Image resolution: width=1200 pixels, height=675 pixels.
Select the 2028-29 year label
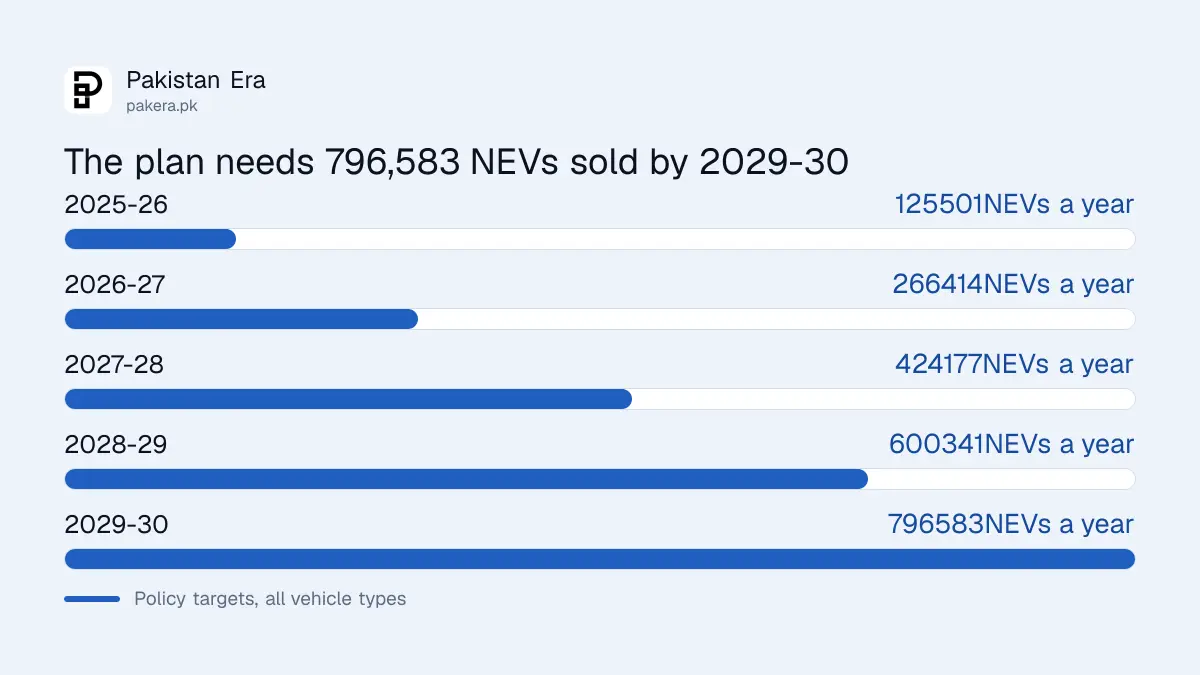click(x=116, y=445)
